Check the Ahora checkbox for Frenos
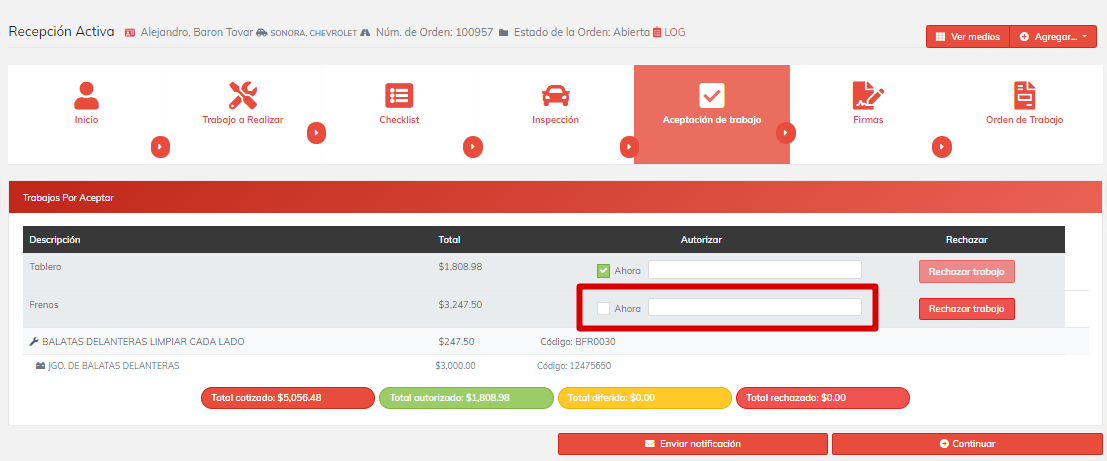The image size is (1107, 461). pos(603,308)
